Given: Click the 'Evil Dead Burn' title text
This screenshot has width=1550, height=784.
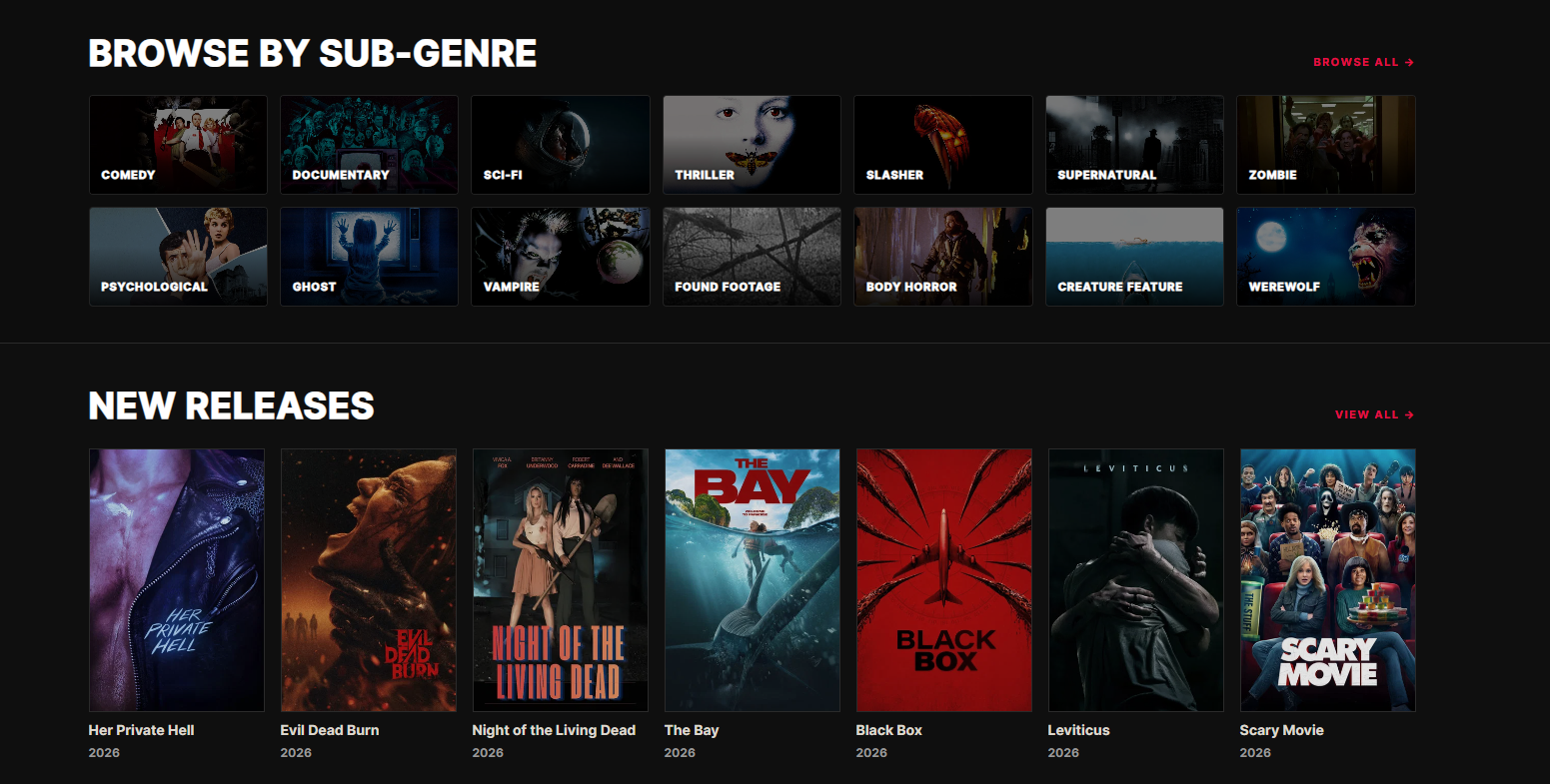Looking at the screenshot, I should point(330,730).
